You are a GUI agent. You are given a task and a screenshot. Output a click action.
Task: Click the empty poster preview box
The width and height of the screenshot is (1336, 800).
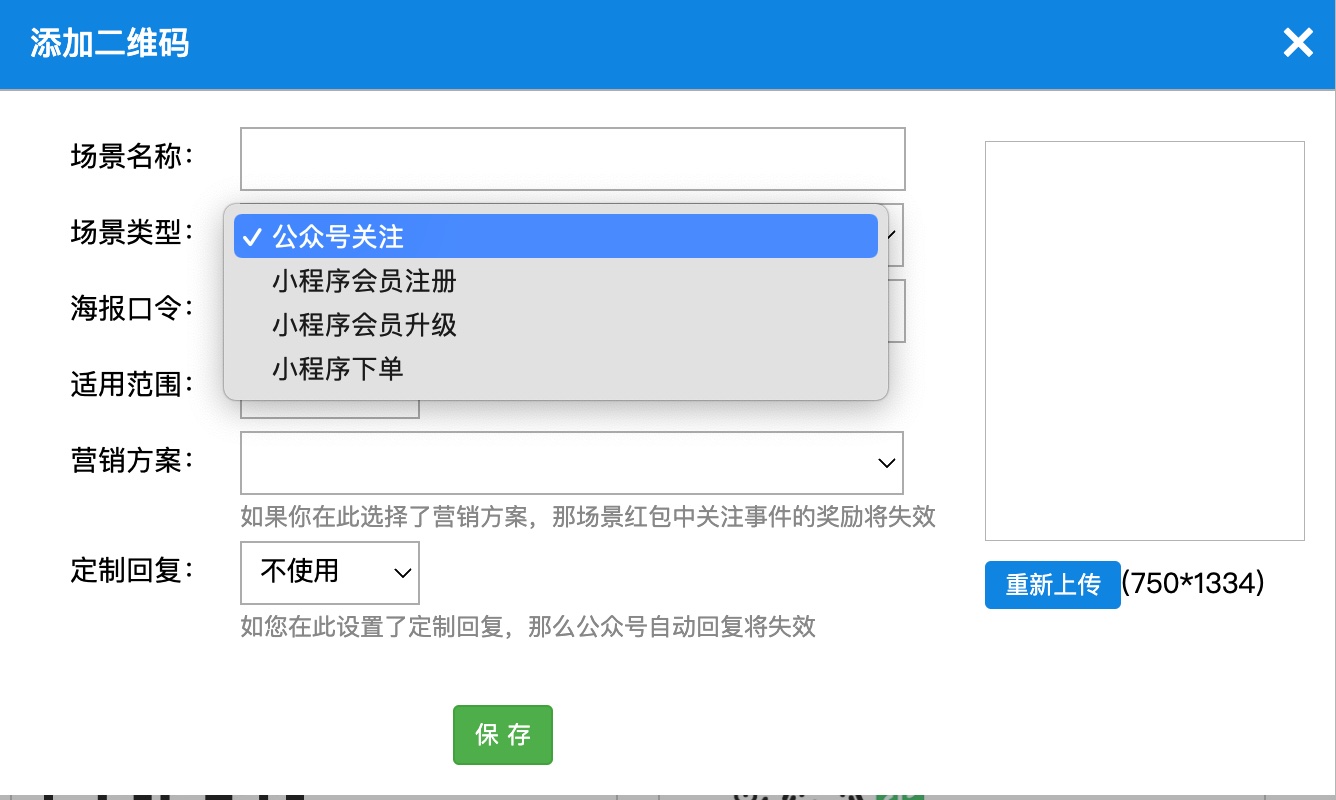[x=1144, y=340]
